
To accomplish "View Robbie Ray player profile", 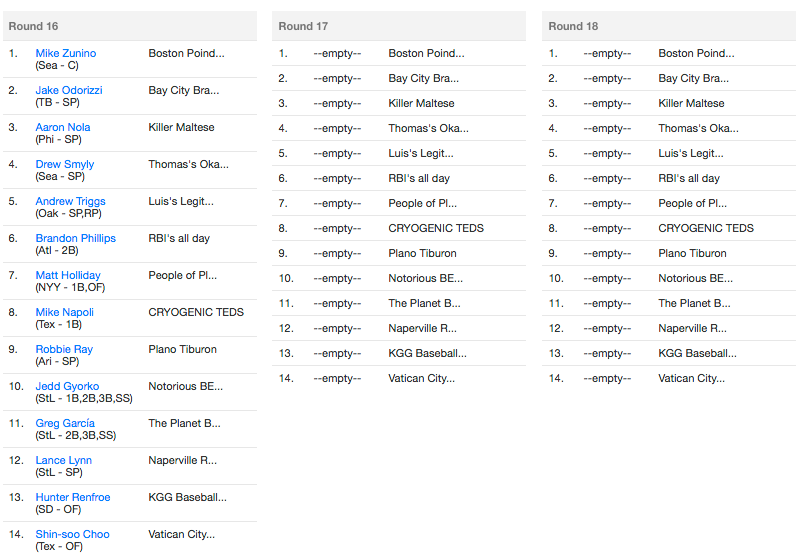I will click(64, 349).
